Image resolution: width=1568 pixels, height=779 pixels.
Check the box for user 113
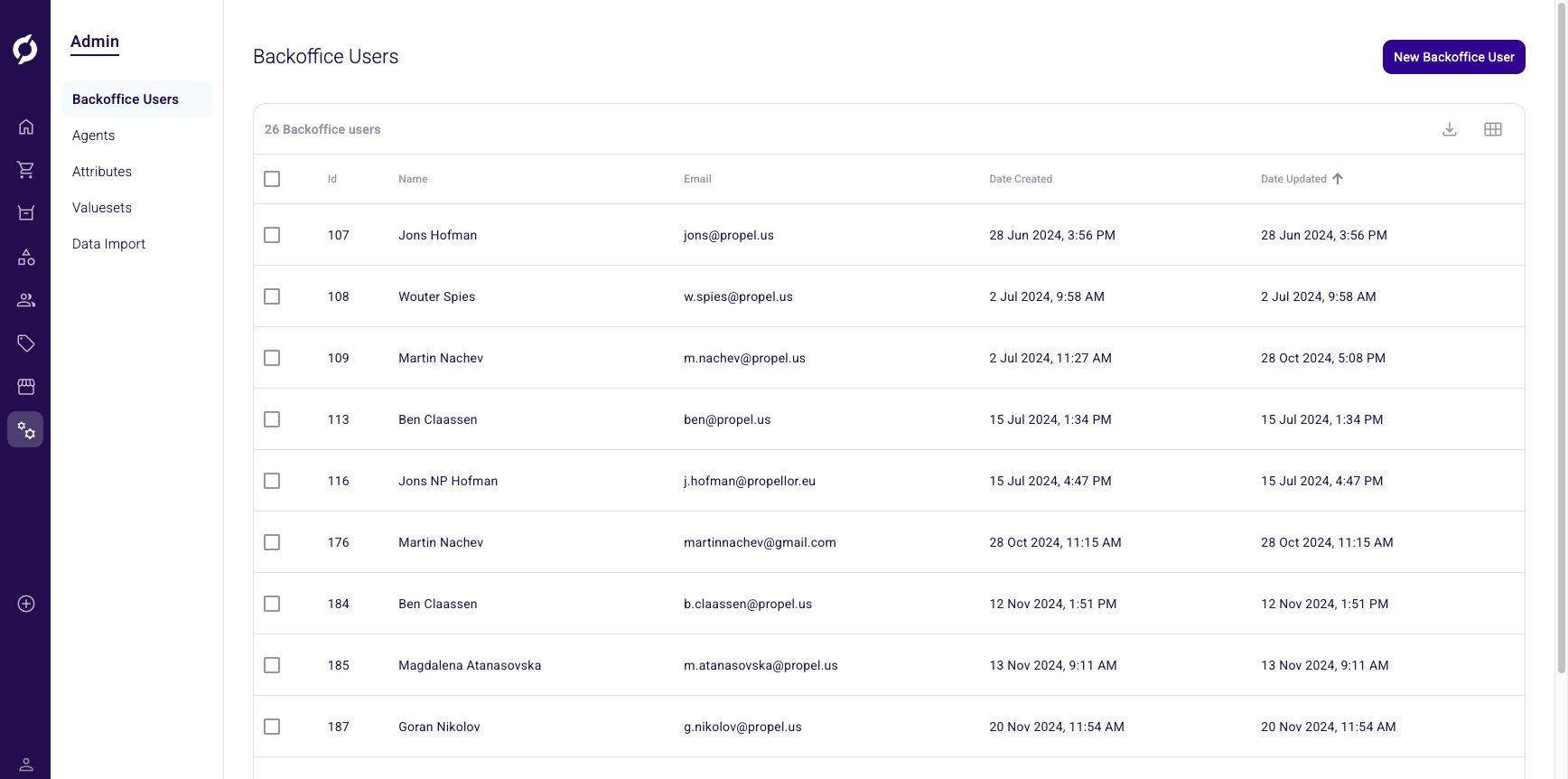click(x=272, y=419)
